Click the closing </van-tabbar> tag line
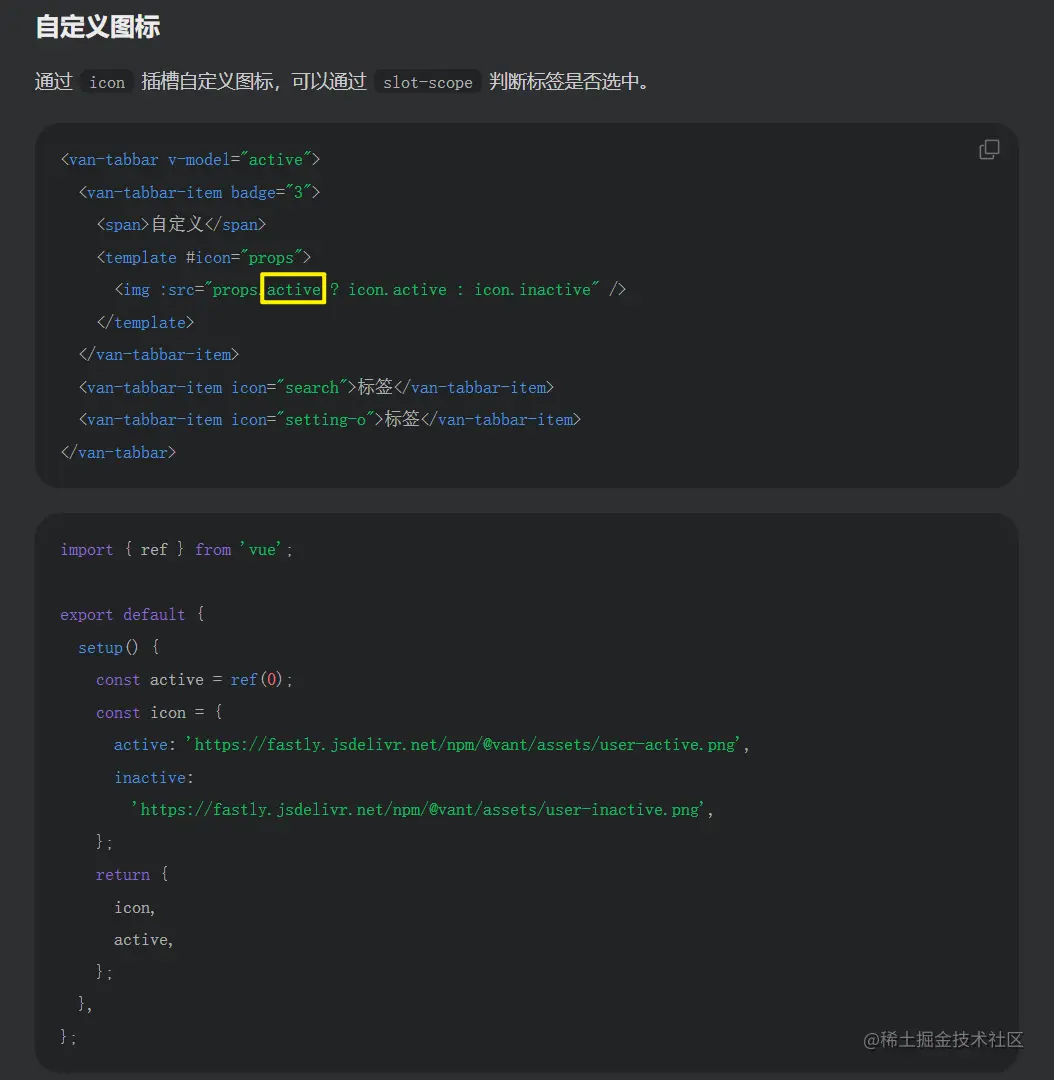 click(x=118, y=453)
